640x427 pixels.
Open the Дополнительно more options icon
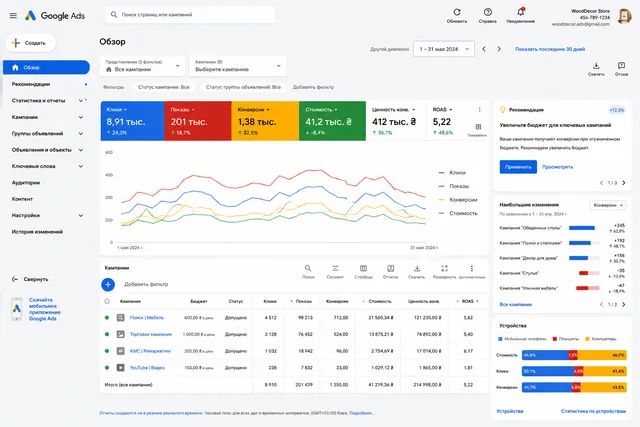pos(472,268)
